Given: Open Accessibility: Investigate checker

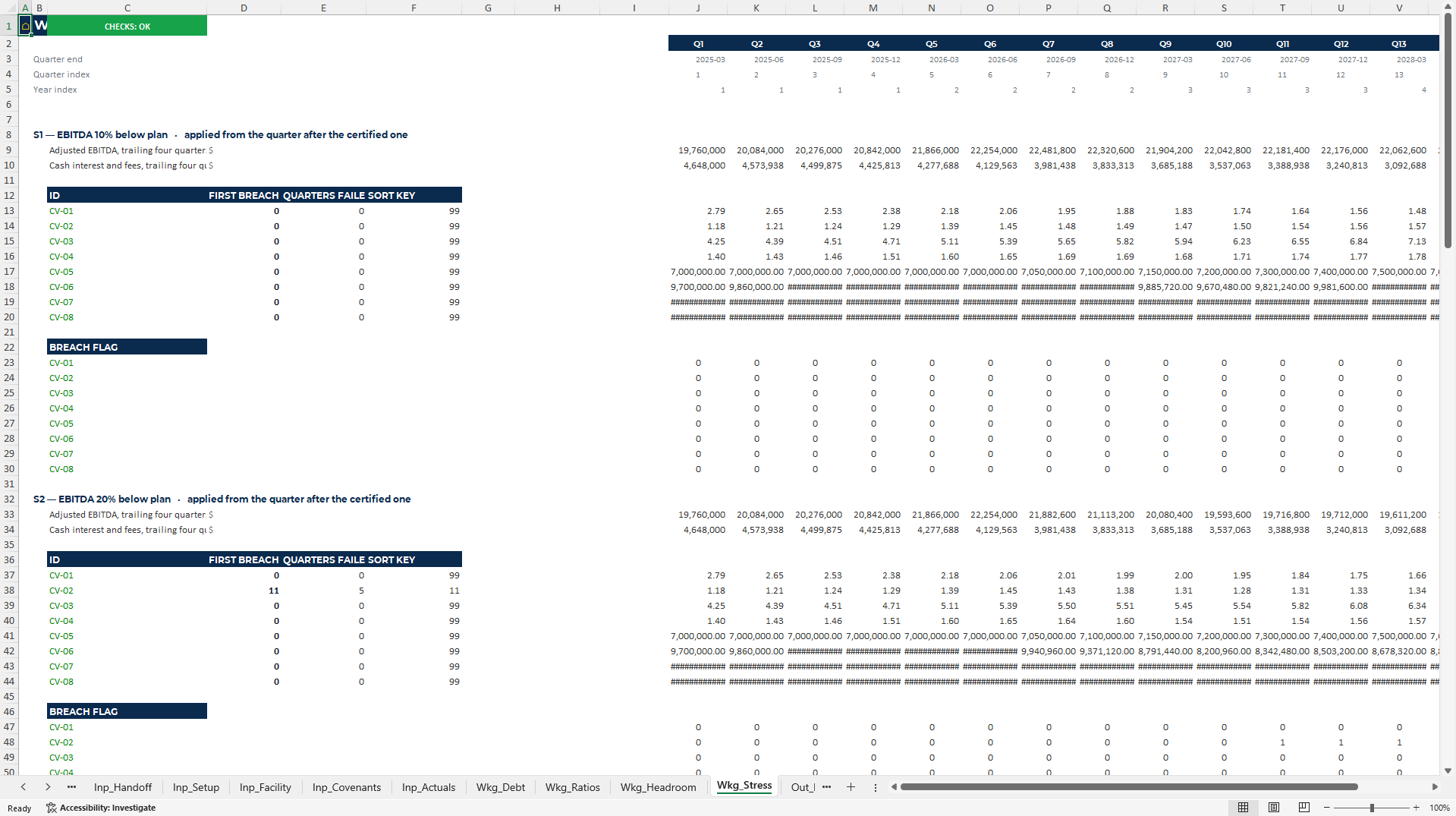Looking at the screenshot, I should click(101, 808).
